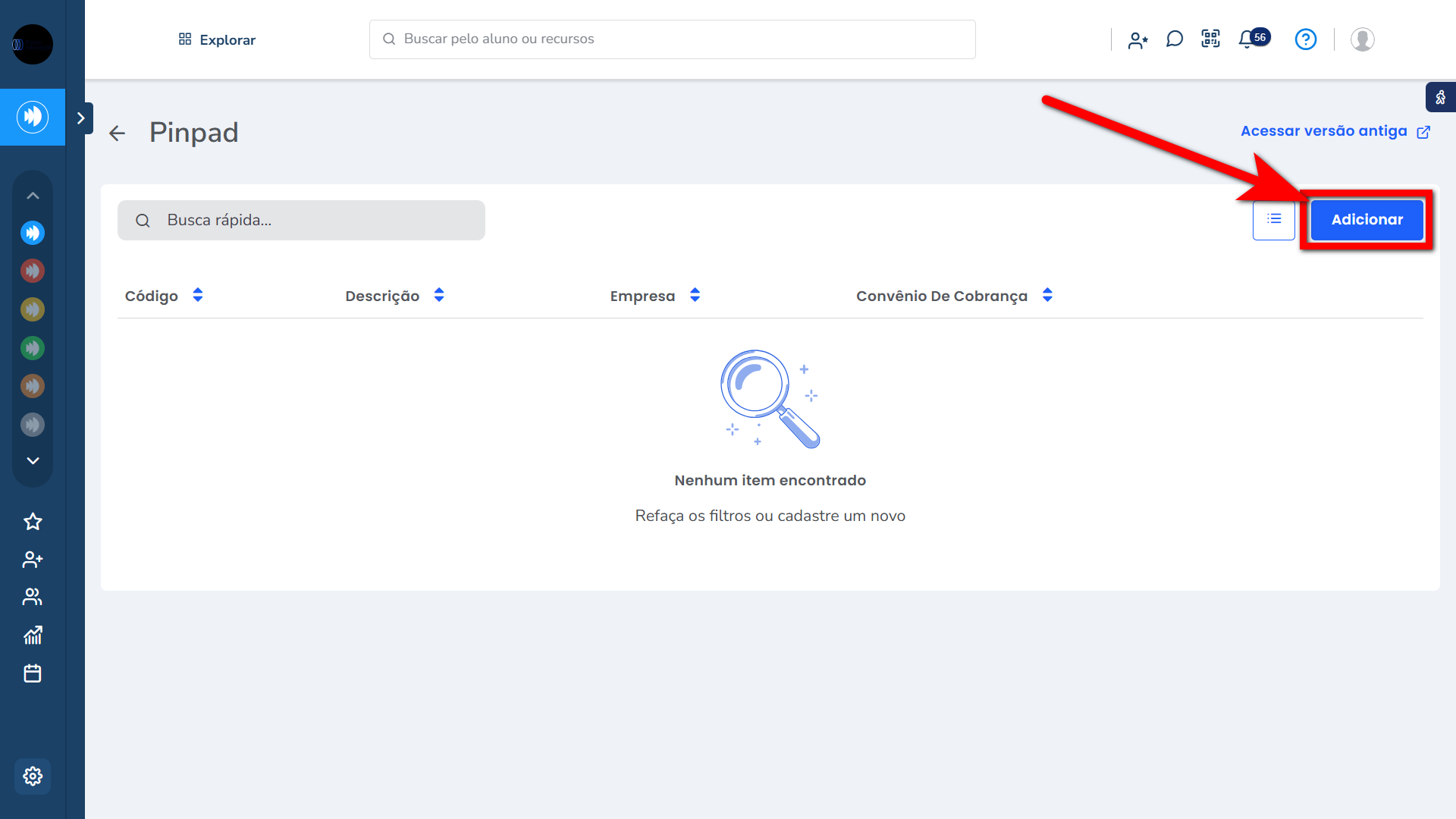Open the user profile avatar
The image size is (1456, 819).
point(1362,39)
